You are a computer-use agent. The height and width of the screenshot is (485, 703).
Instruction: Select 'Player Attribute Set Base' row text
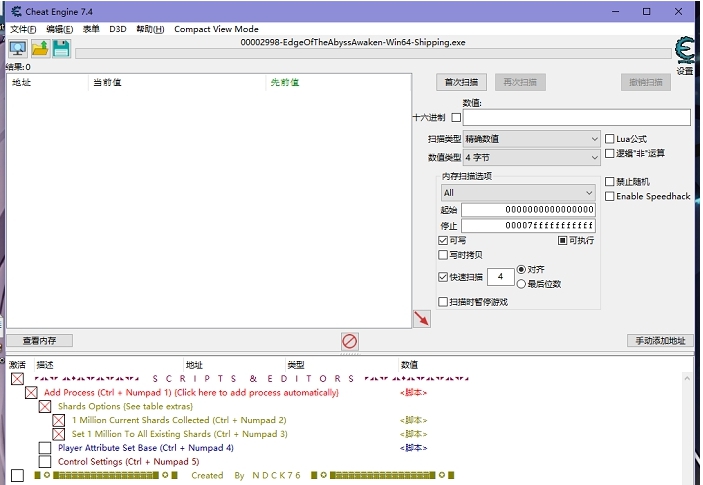pyautogui.click(x=146, y=448)
